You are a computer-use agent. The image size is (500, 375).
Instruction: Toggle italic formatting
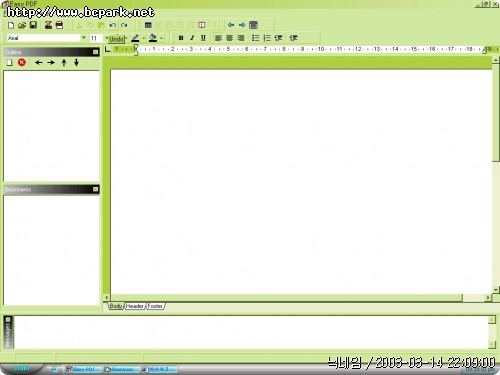click(x=192, y=38)
